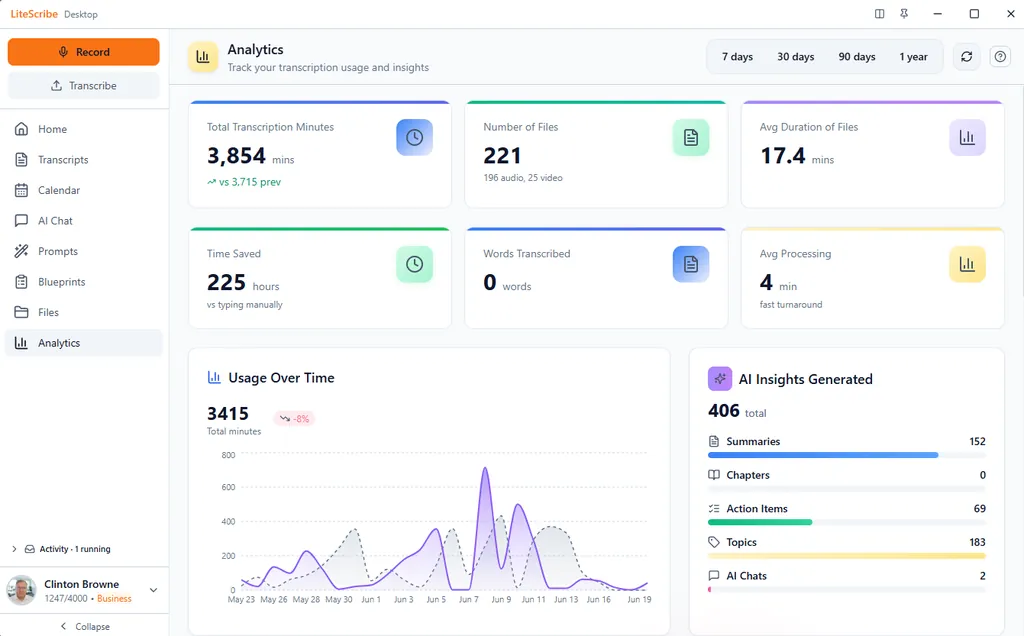Click the split panel icon in title bar
The width and height of the screenshot is (1024, 636).
tap(880, 14)
